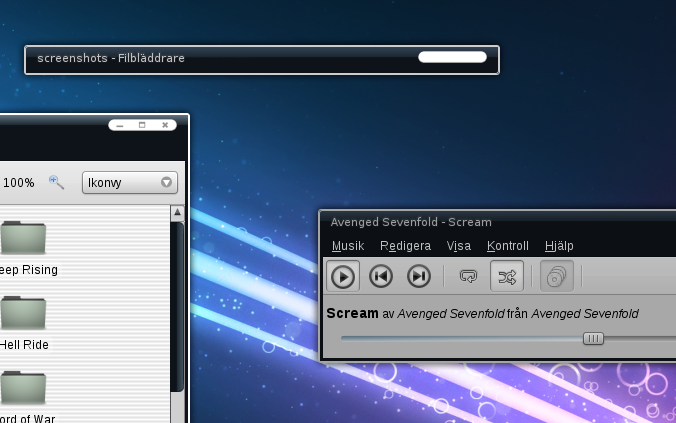Select the Lord of War folder icon
The width and height of the screenshot is (676, 423).
(23, 387)
